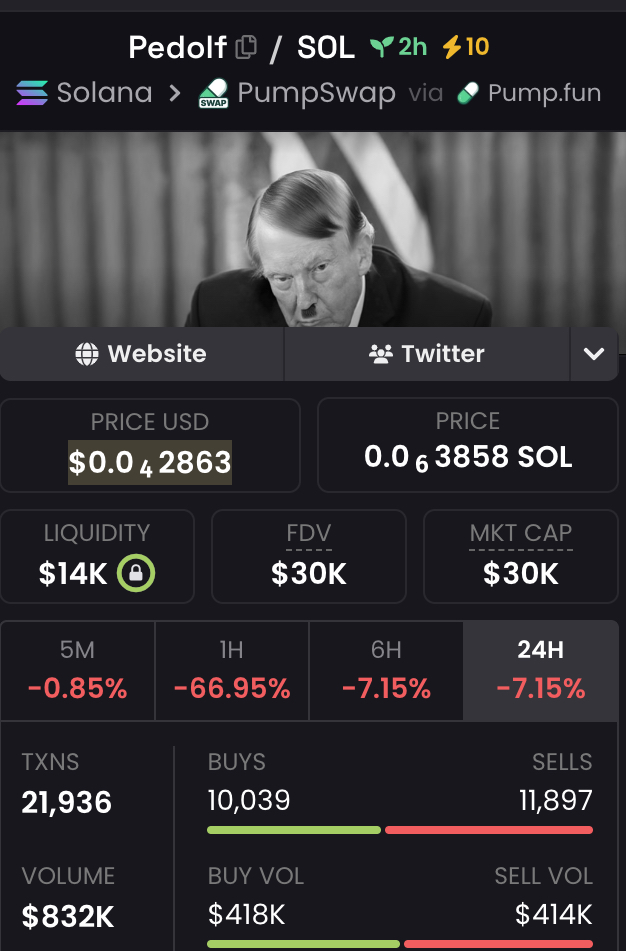This screenshot has height=951, width=626.
Task: Select the 5M timeframe tab
Action: tap(78, 670)
